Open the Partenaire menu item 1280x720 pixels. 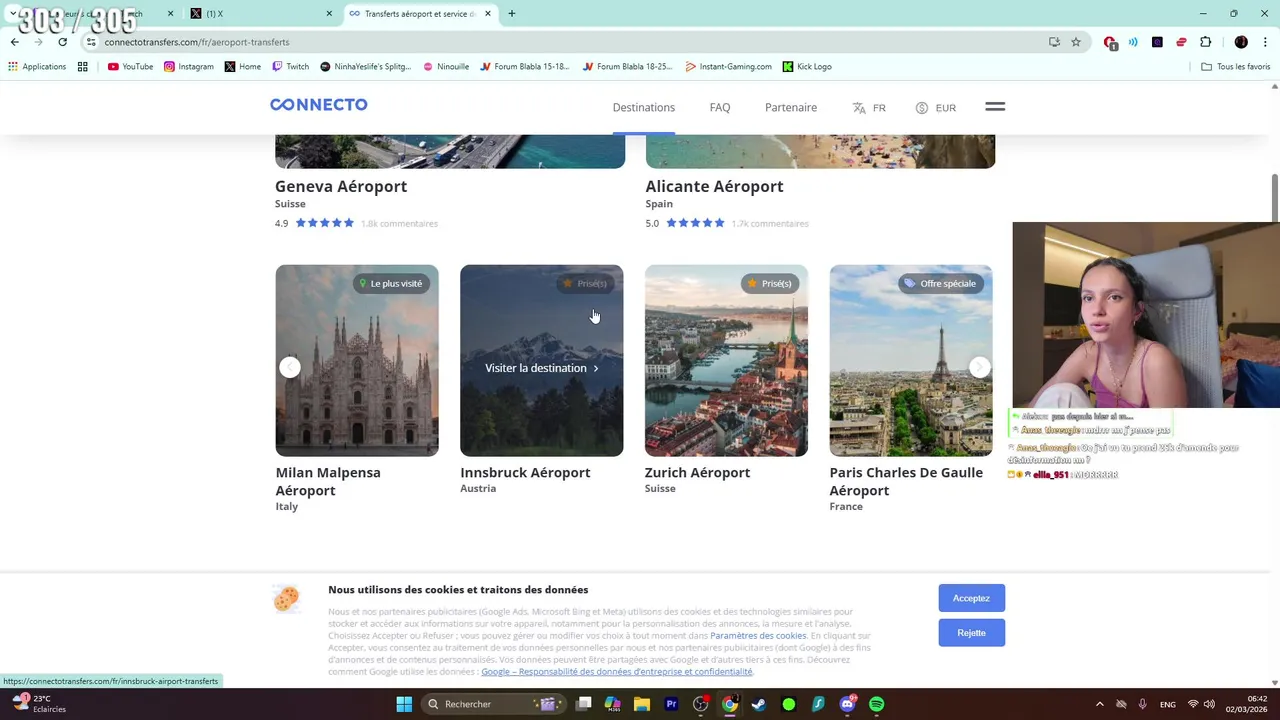(791, 108)
